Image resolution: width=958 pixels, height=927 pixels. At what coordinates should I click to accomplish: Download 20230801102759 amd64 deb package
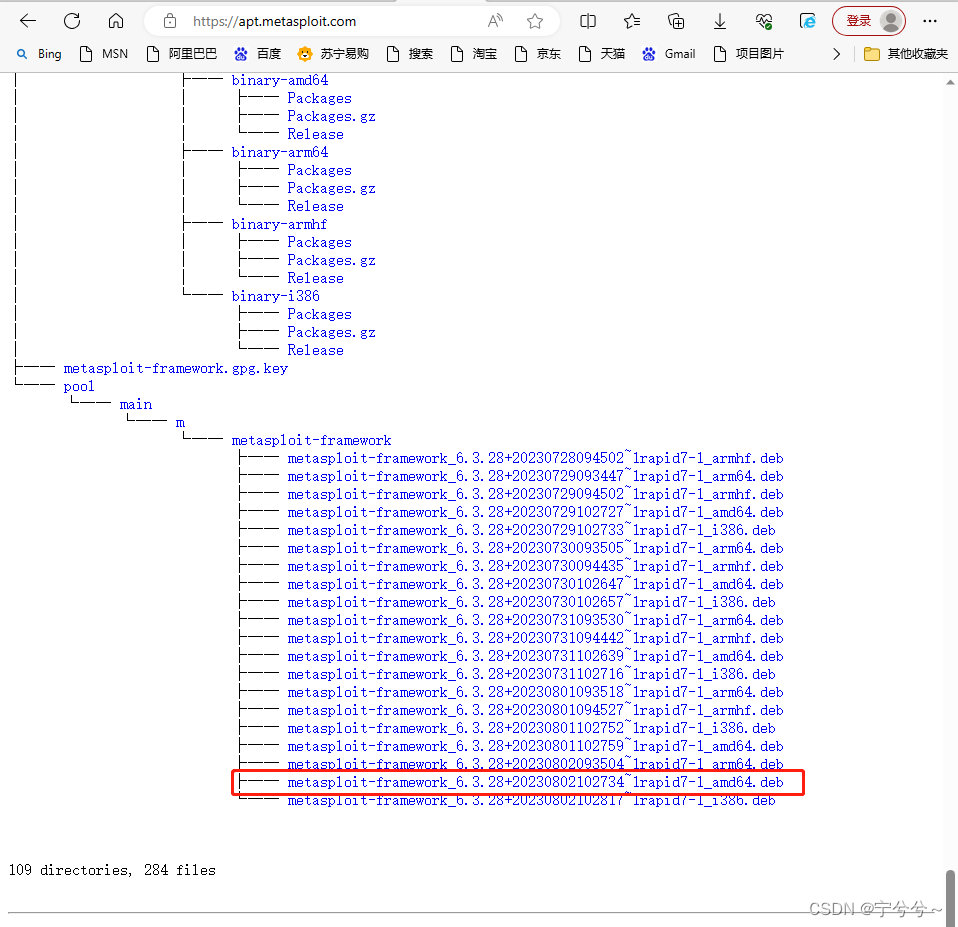tap(535, 746)
